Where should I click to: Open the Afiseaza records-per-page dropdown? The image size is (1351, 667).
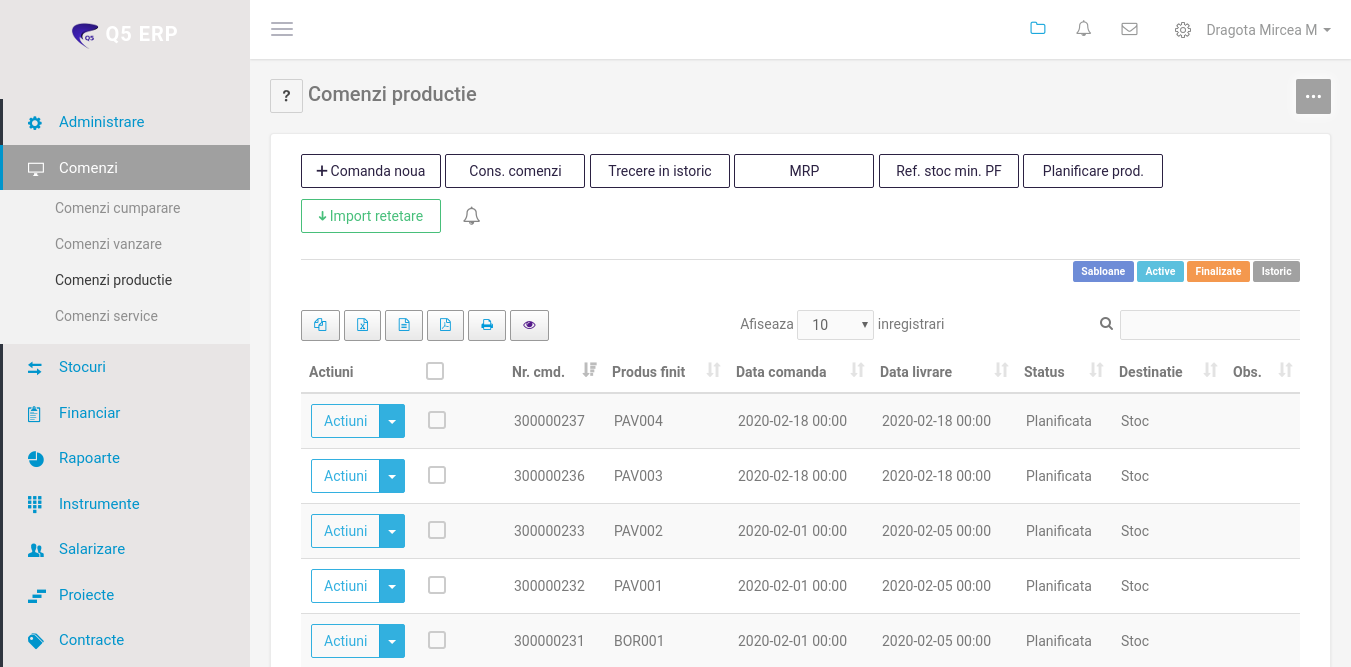pos(835,325)
